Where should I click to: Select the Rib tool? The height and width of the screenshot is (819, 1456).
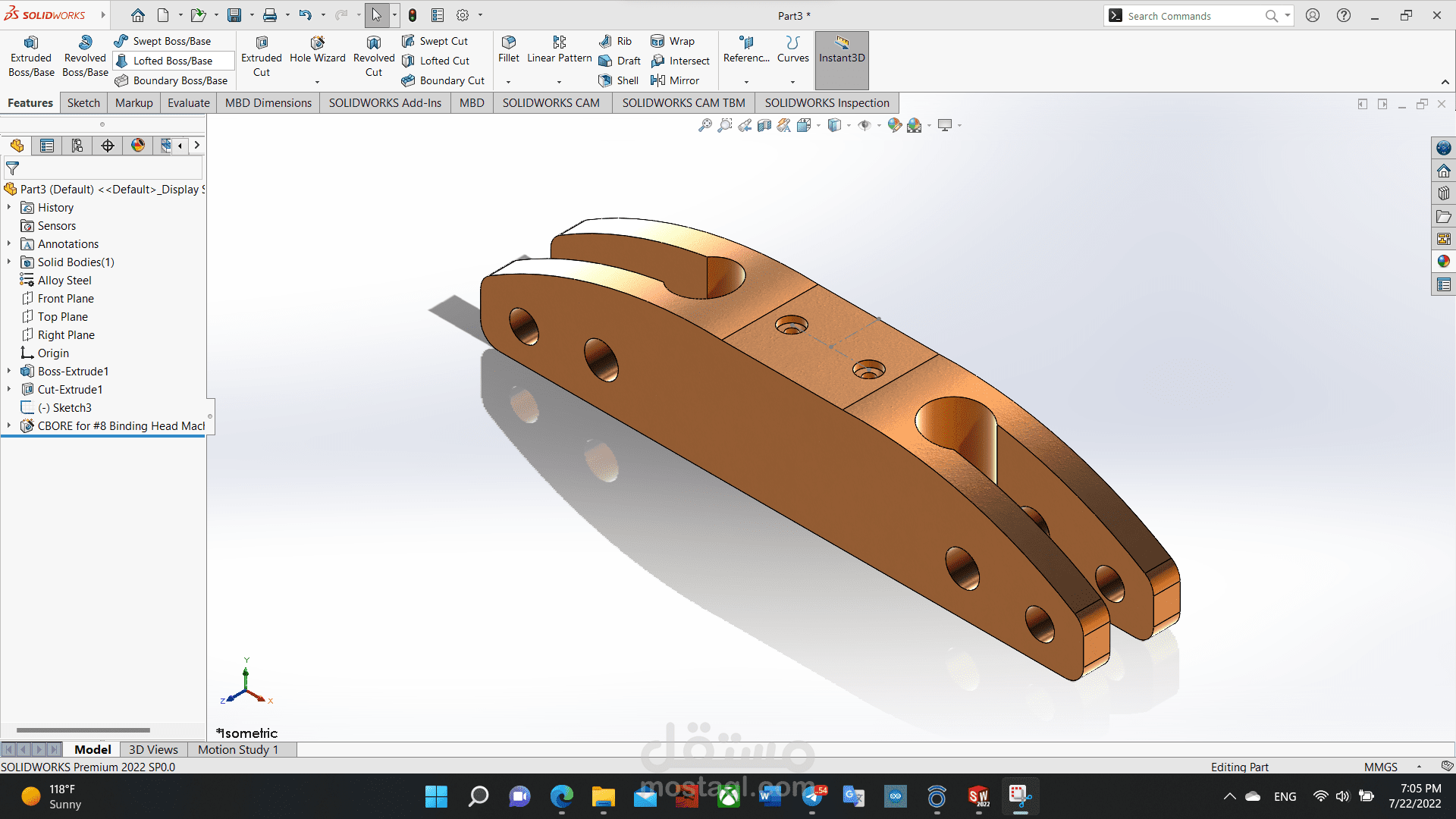tap(616, 41)
